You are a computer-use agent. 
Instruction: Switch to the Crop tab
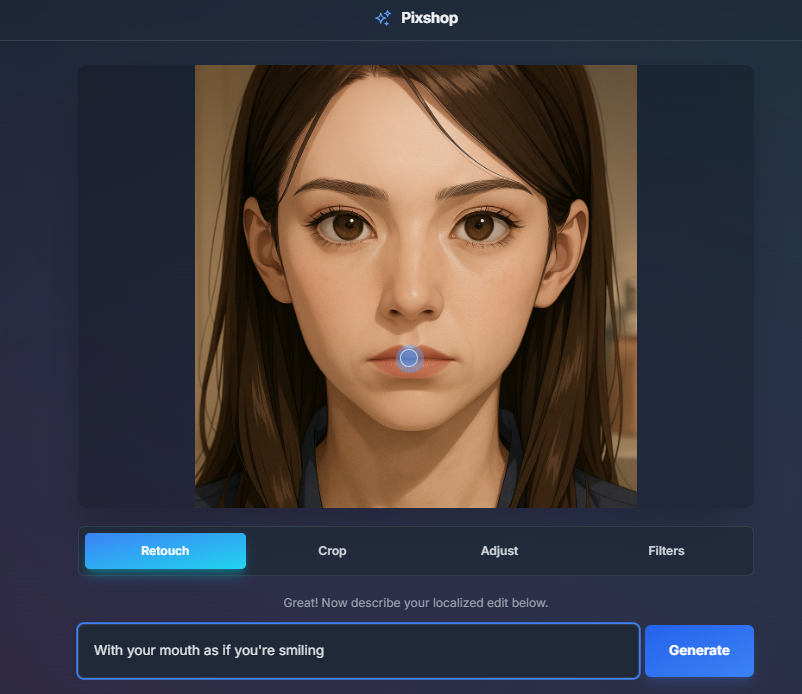(332, 551)
